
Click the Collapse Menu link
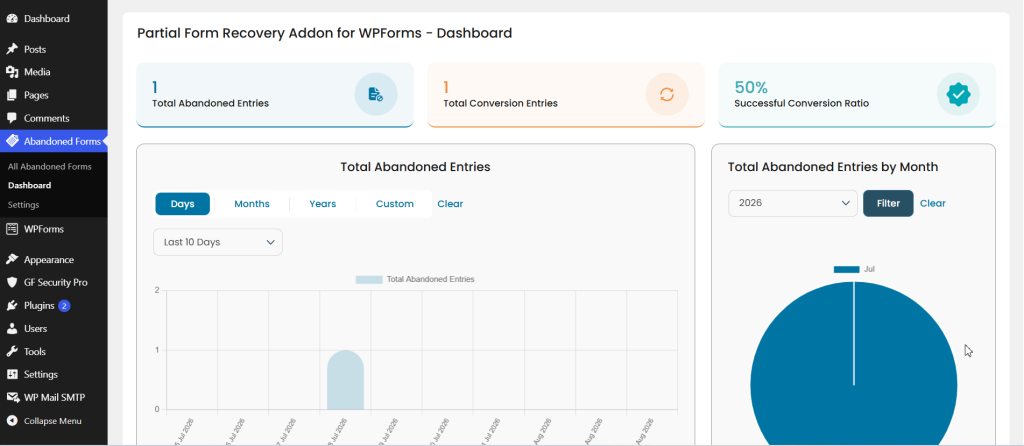pos(54,421)
